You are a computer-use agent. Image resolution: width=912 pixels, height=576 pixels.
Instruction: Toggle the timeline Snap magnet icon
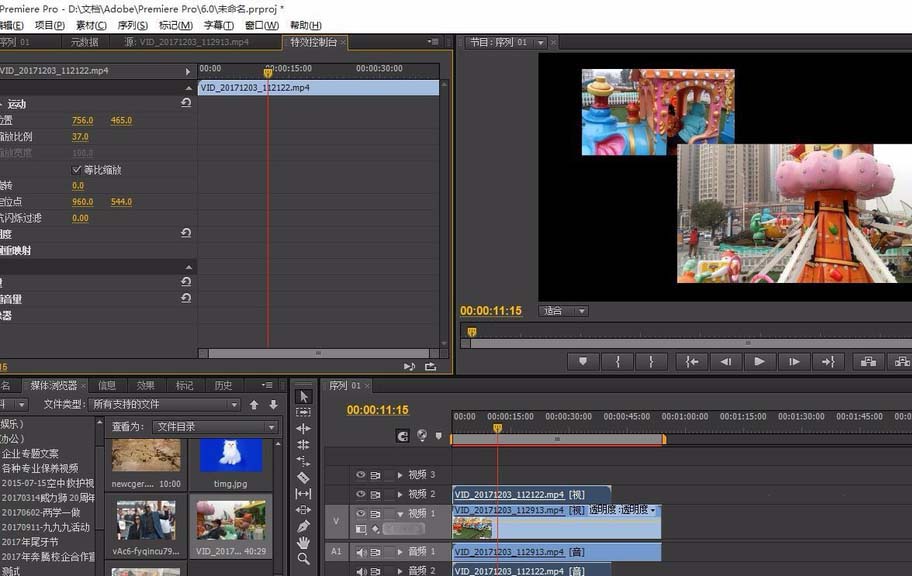pos(403,436)
